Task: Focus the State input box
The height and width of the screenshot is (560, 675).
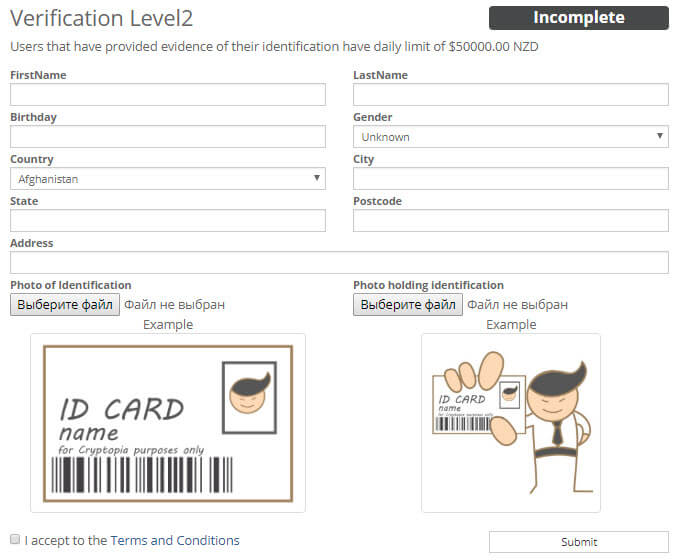Action: click(168, 221)
